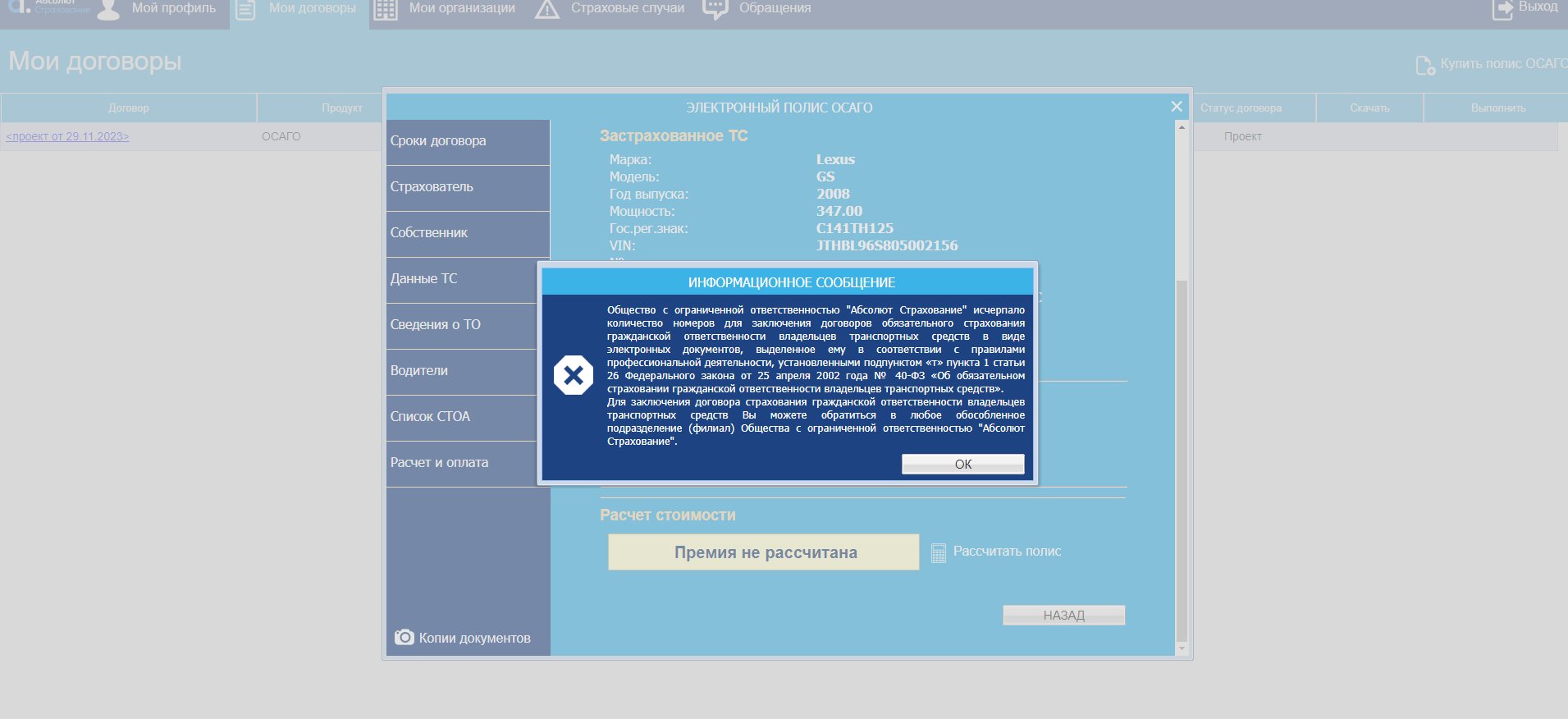Click the Скачать column header

tap(1369, 108)
